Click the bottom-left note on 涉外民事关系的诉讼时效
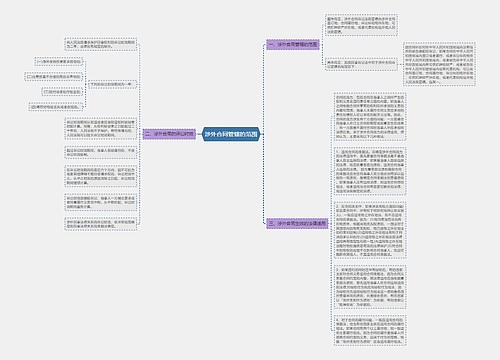 click(x=101, y=224)
